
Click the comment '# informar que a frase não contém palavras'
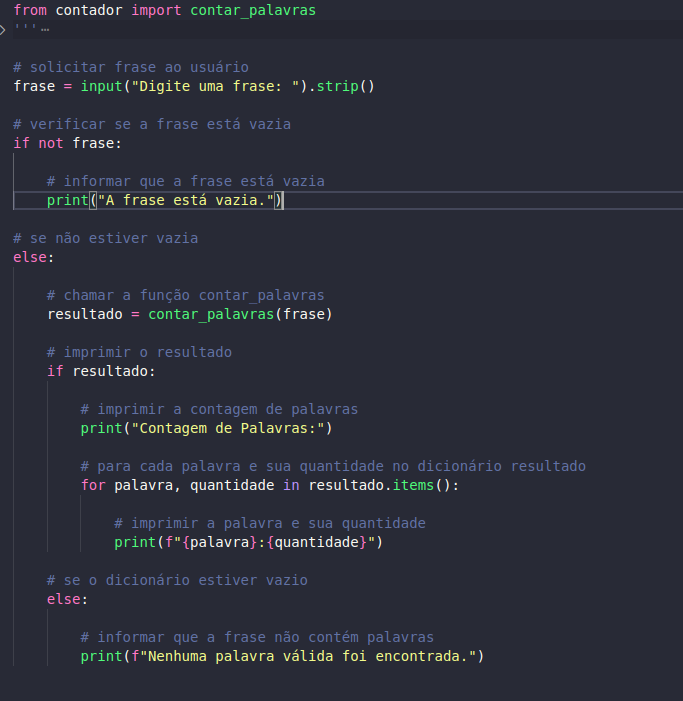click(x=257, y=638)
